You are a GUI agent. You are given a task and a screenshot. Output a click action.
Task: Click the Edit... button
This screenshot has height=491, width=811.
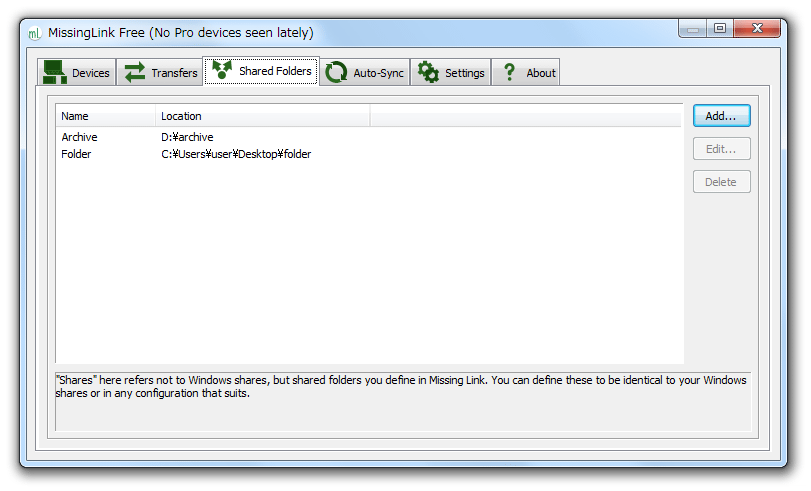(x=722, y=149)
